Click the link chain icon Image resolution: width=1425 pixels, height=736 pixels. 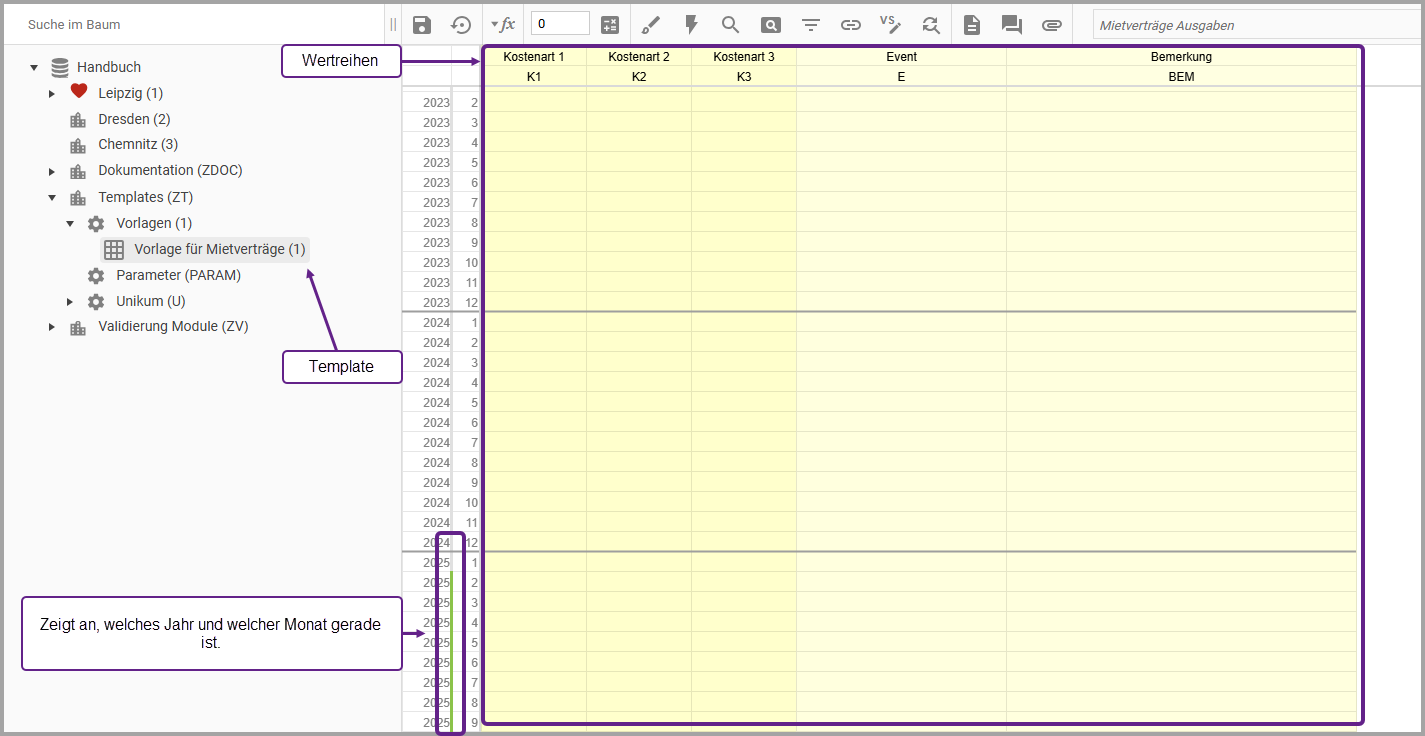[851, 25]
